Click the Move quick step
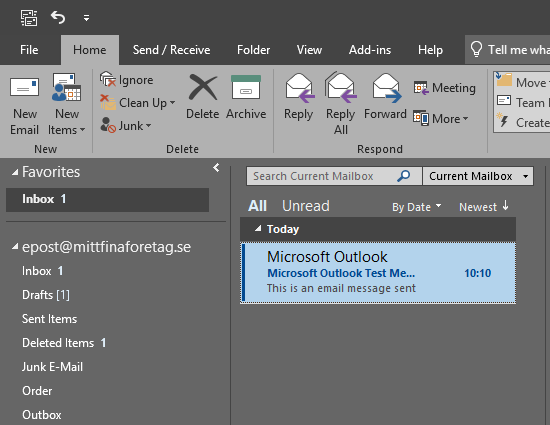 [523, 82]
